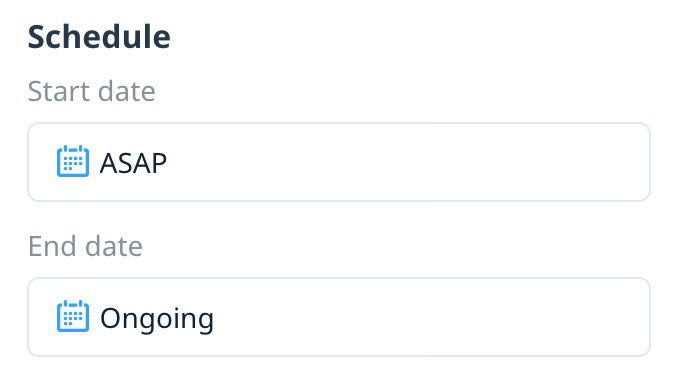Open the ASAP start date dropdown
This screenshot has height=382, width=674.
[339, 162]
